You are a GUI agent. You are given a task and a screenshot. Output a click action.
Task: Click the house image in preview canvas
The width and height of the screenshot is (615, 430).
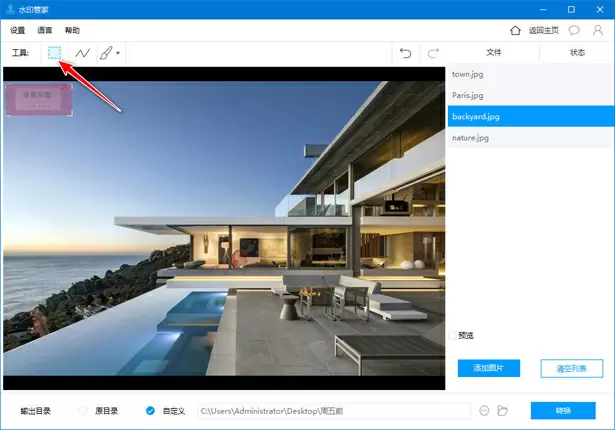[x=224, y=228]
